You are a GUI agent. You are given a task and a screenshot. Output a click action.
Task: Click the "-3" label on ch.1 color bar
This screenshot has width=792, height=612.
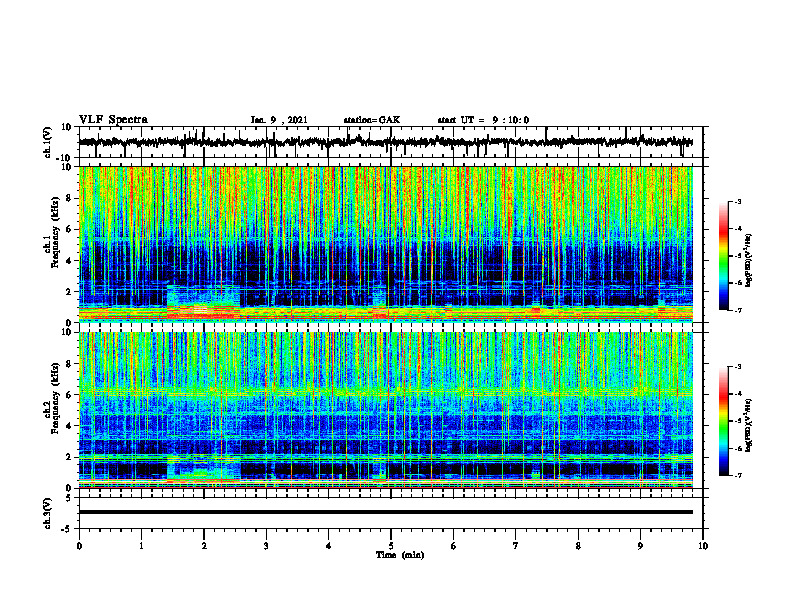(x=738, y=202)
